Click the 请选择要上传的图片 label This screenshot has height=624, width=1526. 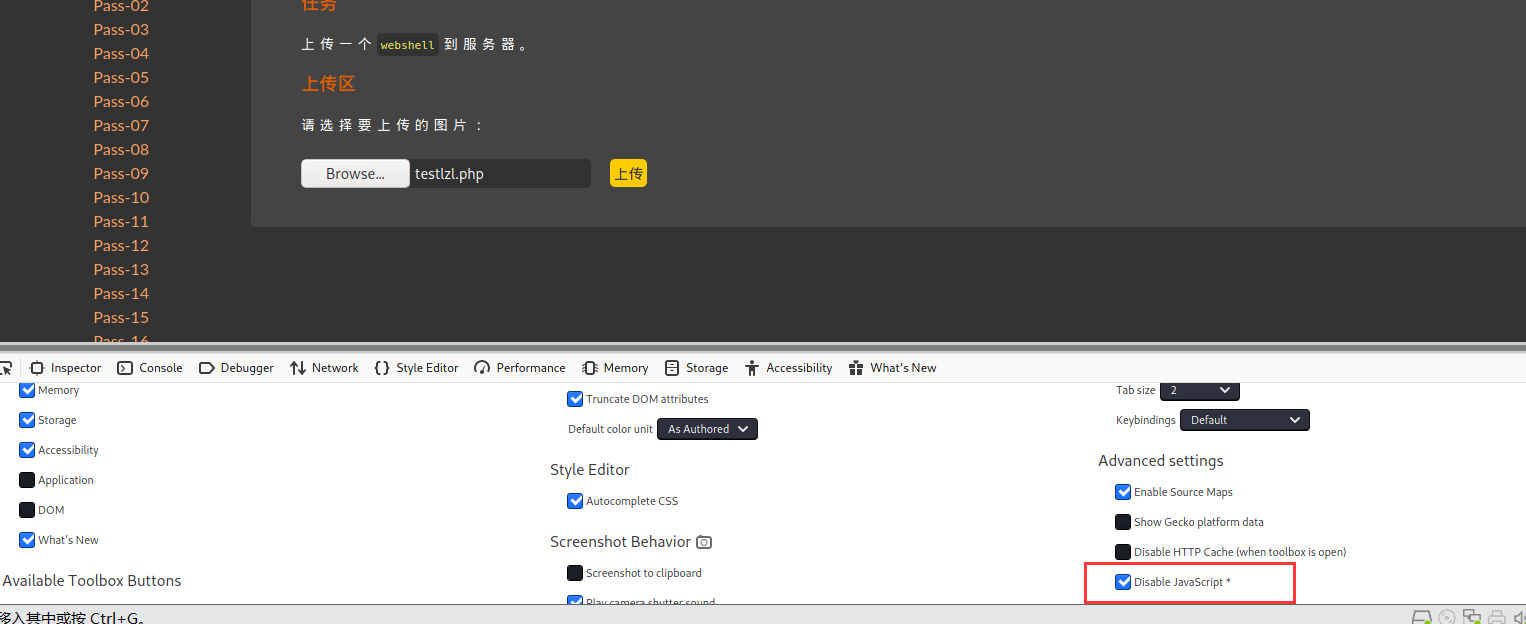point(392,126)
